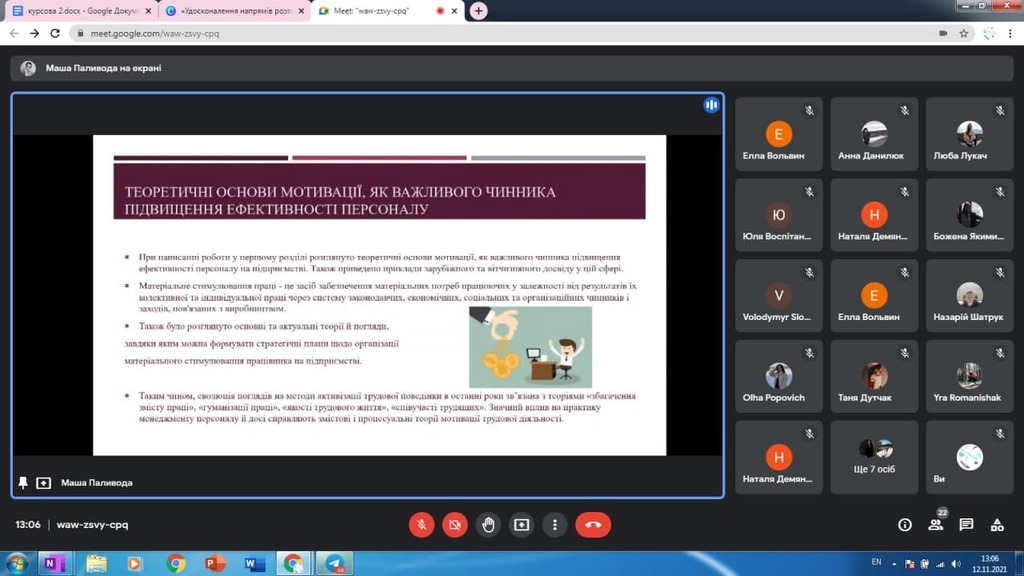Bookmark this page with the star icon

(964, 33)
